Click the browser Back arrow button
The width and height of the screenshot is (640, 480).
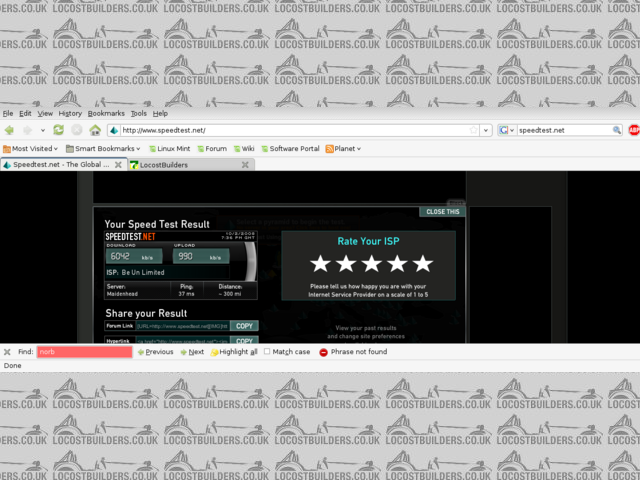pos(9,130)
